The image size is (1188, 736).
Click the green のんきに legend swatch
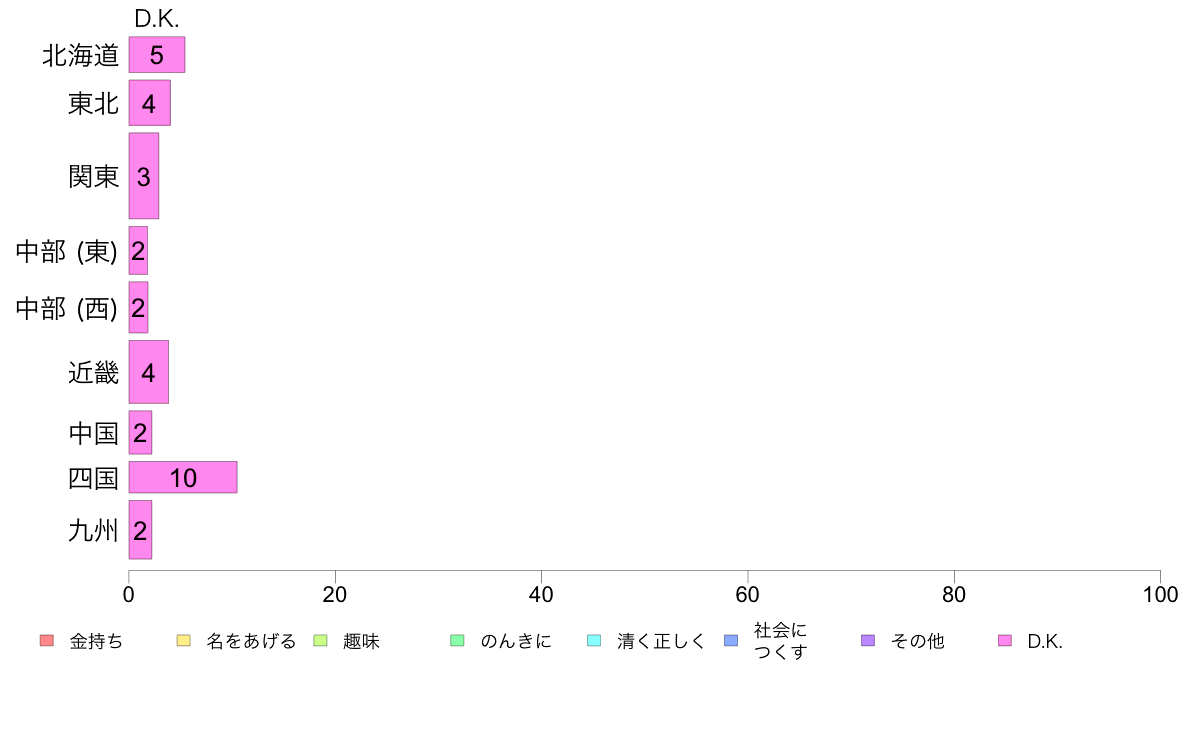click(x=458, y=640)
